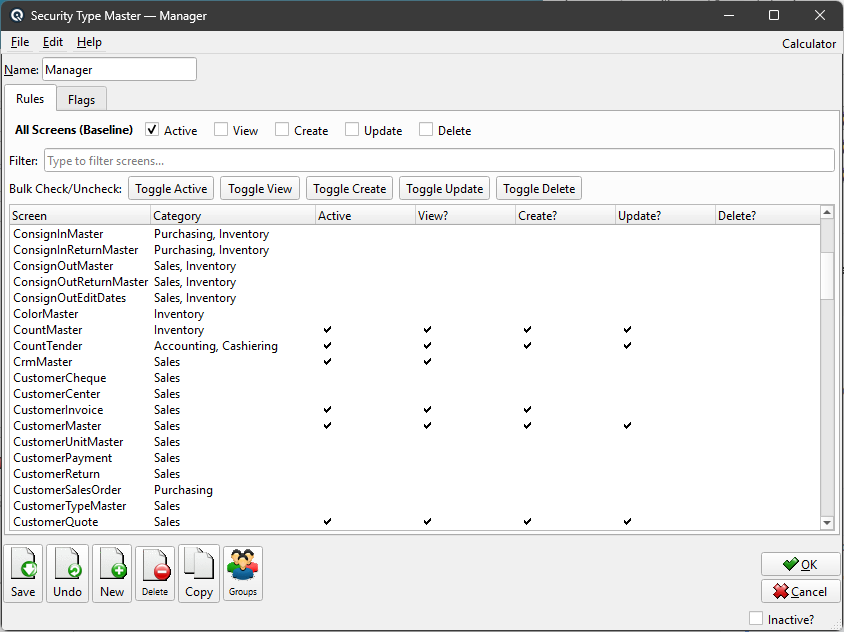The image size is (844, 632).
Task: Click the Active column header
Action: (365, 216)
